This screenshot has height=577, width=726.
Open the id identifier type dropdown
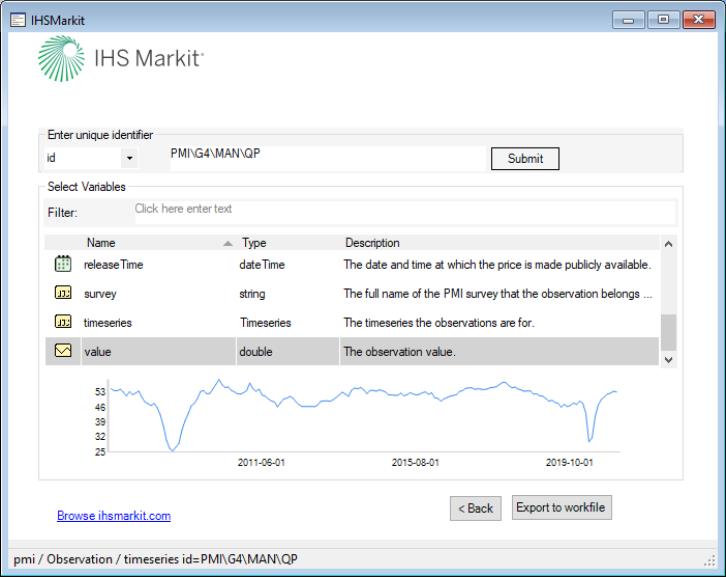[x=129, y=158]
